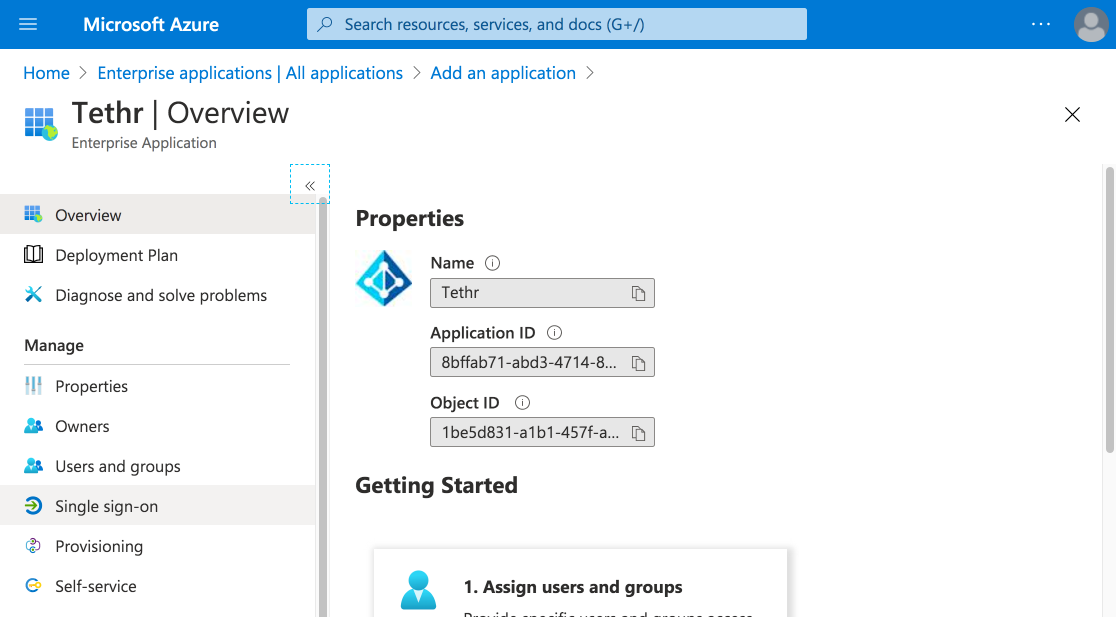Open the Azure portal search bar

coord(556,24)
